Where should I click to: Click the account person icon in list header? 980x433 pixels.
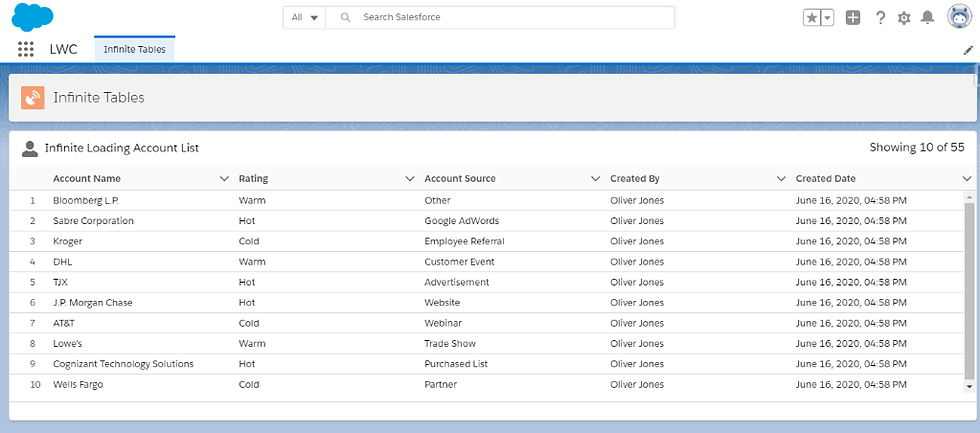[29, 149]
